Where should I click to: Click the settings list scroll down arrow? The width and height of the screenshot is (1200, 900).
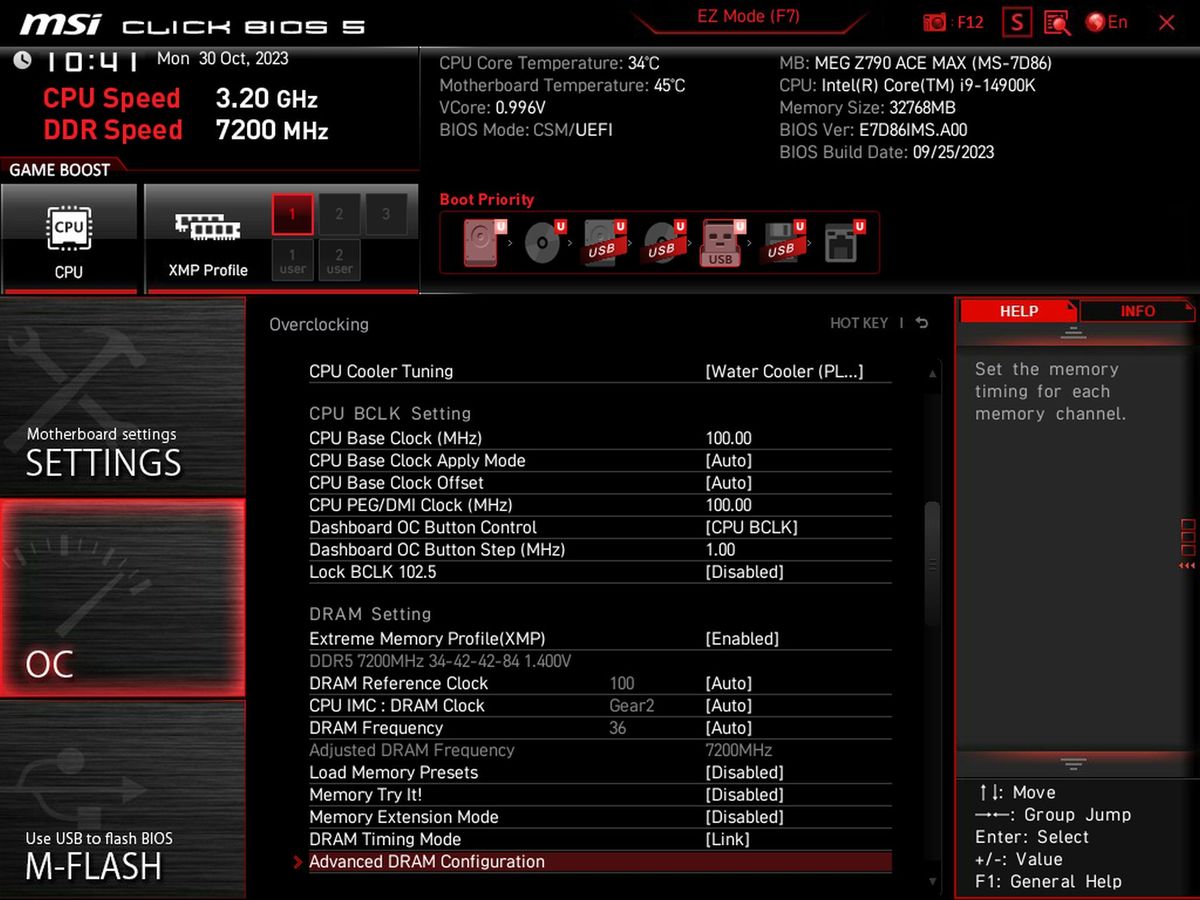pyautogui.click(x=932, y=881)
